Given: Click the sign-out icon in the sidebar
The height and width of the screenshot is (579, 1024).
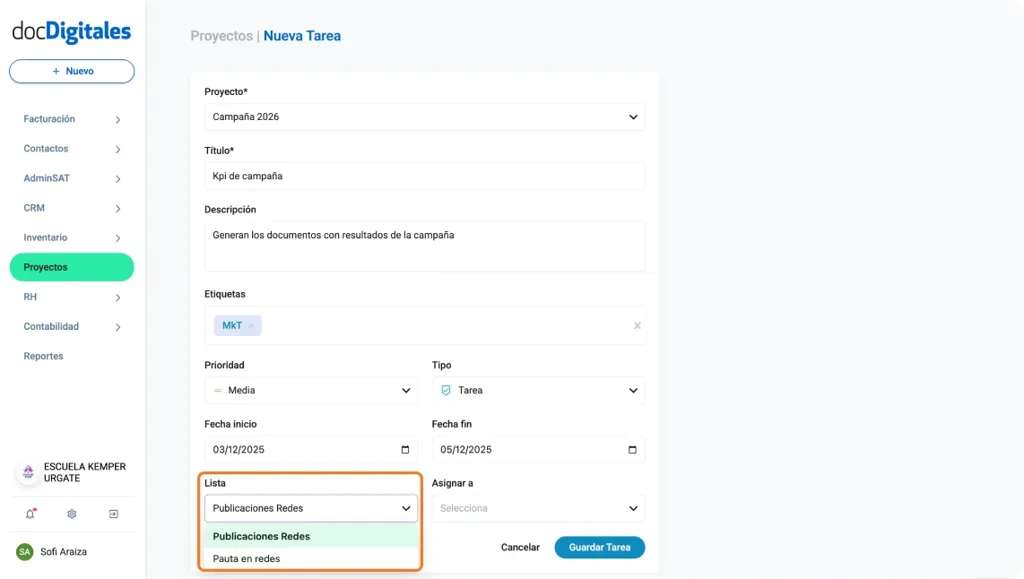Looking at the screenshot, I should click(113, 513).
